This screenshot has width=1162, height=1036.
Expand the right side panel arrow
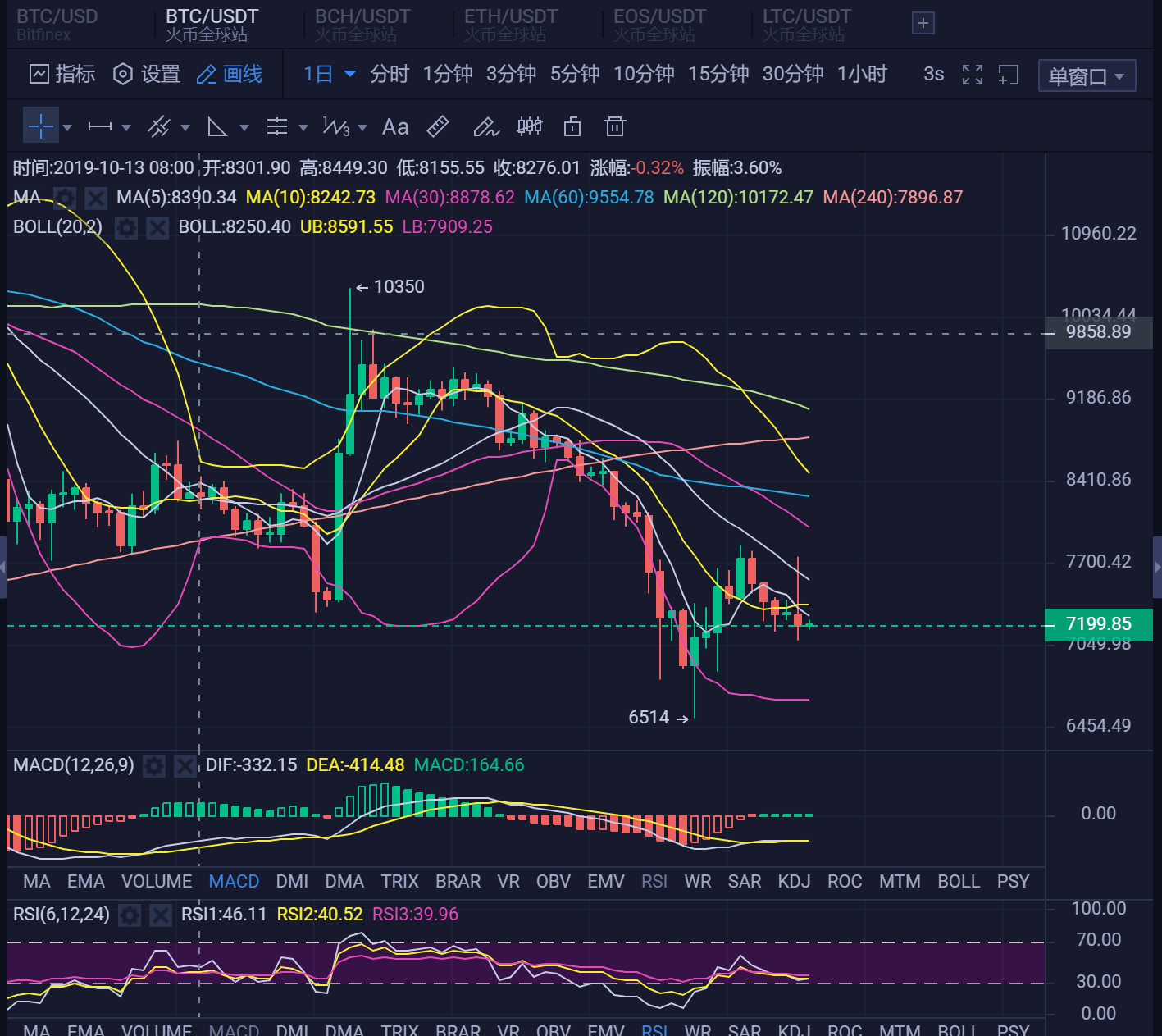tap(1157, 567)
